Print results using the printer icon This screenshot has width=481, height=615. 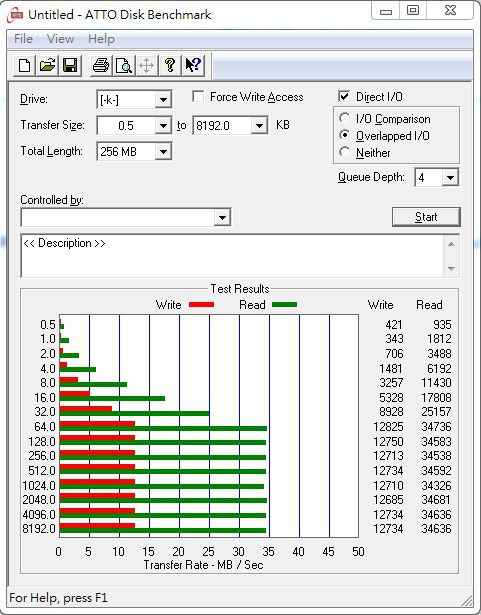pos(101,65)
